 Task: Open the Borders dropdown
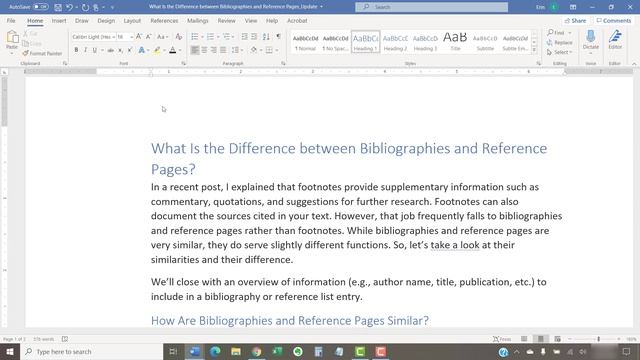click(277, 50)
